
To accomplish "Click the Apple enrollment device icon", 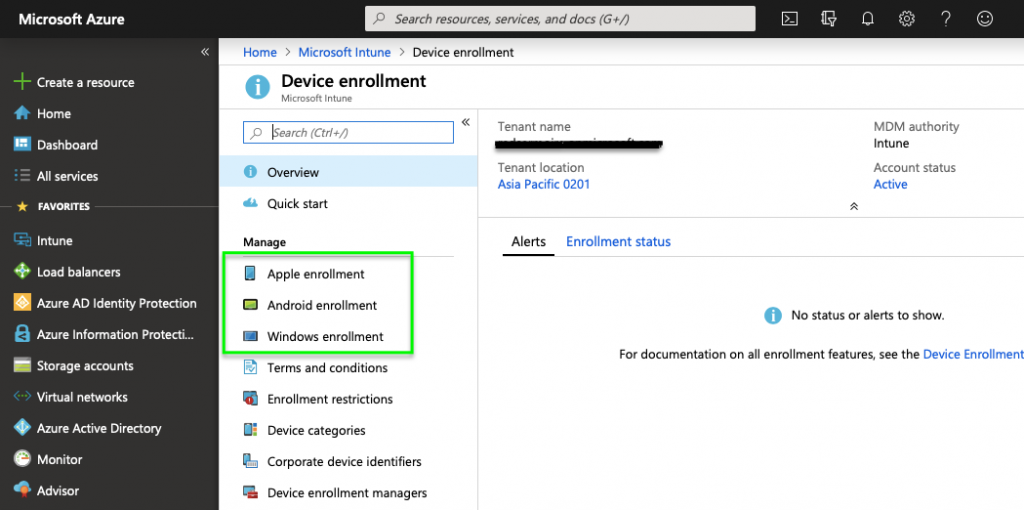I will 250,274.
